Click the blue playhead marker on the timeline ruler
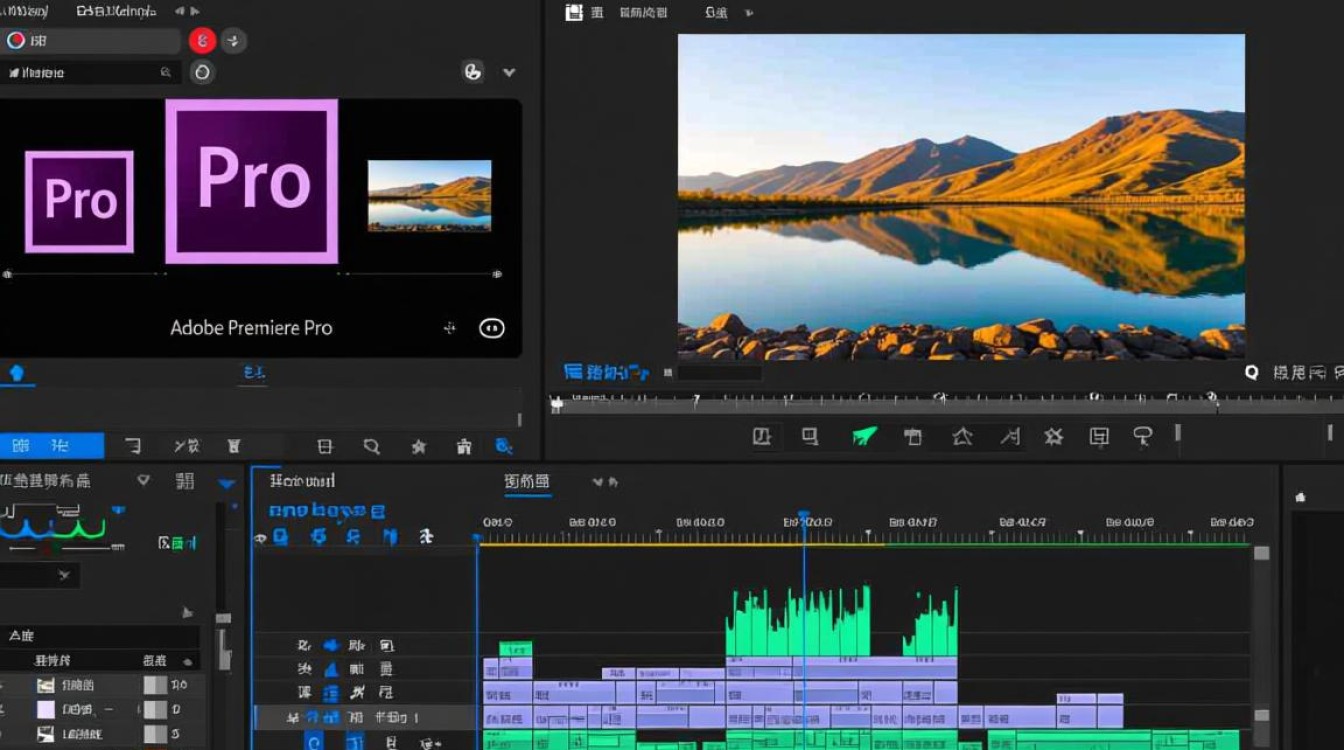This screenshot has height=750, width=1344. (x=803, y=518)
